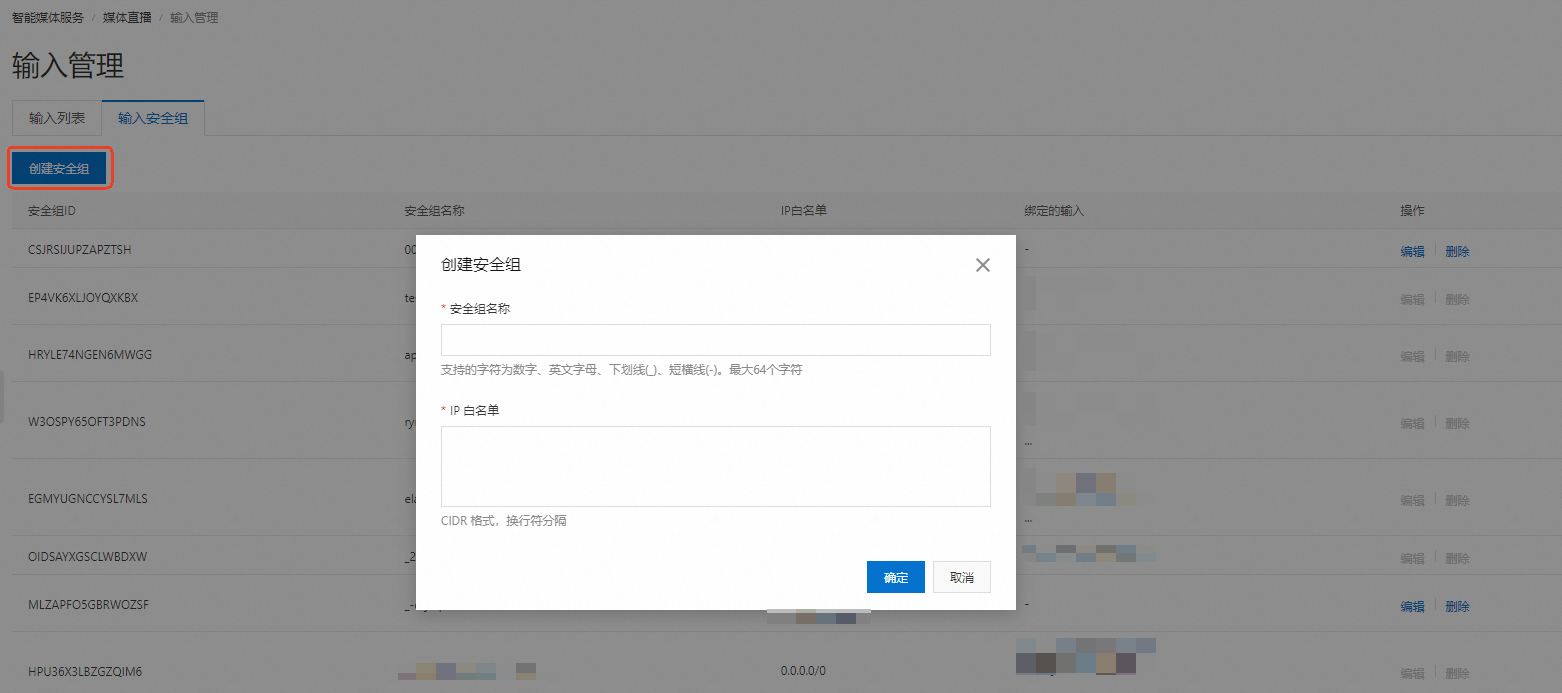This screenshot has height=693, width=1562.
Task: Confirm with the 确定 button
Action: point(896,577)
